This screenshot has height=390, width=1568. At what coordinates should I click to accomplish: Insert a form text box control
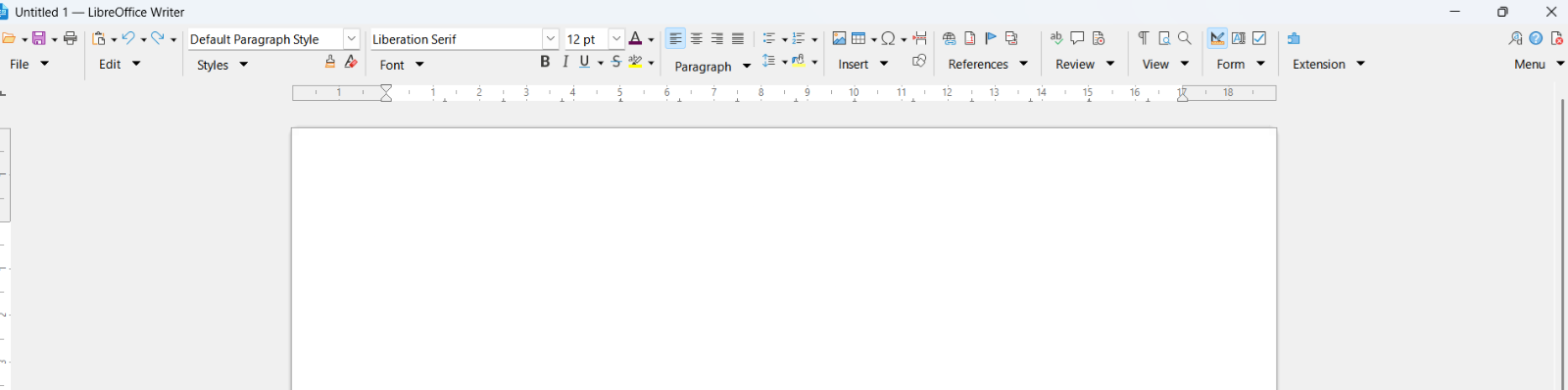[x=1239, y=39]
